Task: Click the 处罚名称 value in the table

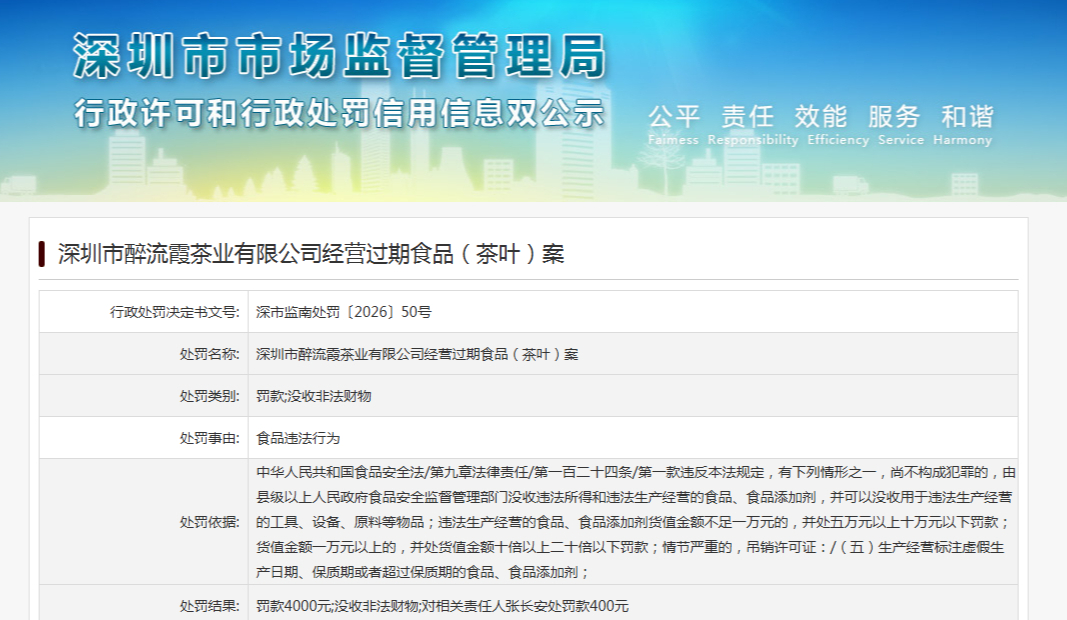Action: [x=417, y=354]
